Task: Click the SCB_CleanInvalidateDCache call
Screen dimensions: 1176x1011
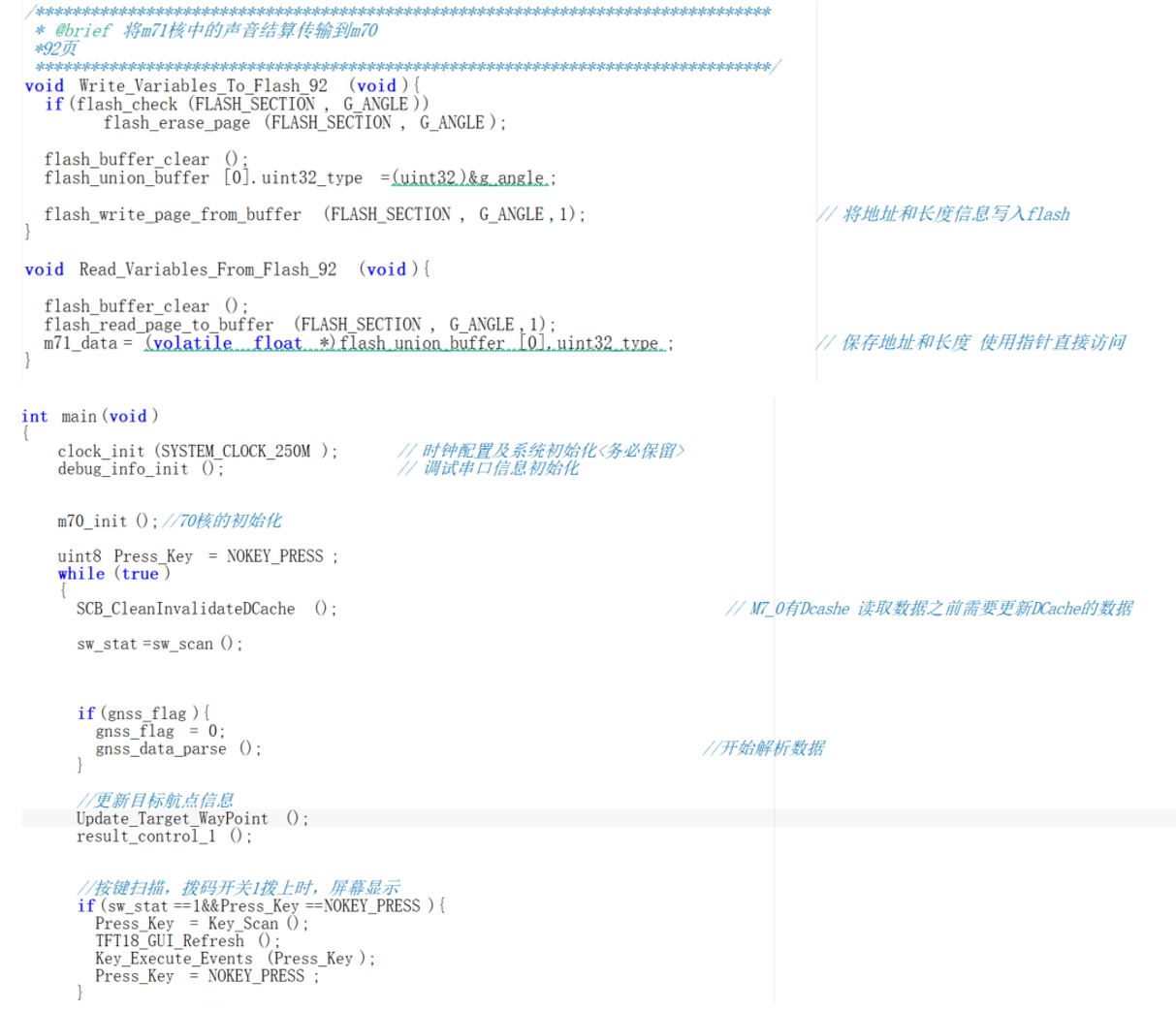Action: 185,609
